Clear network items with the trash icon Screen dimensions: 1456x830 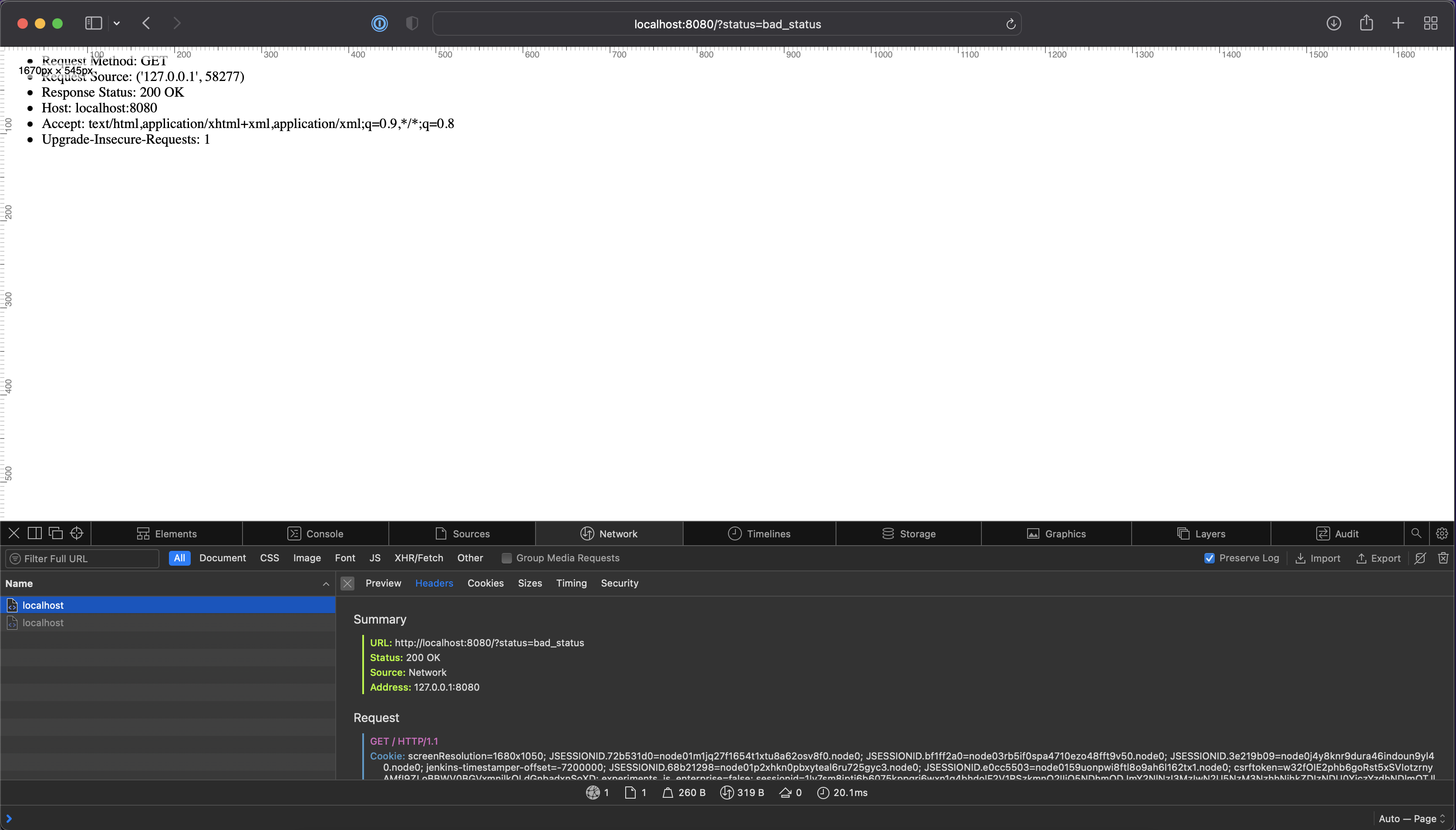click(1443, 558)
